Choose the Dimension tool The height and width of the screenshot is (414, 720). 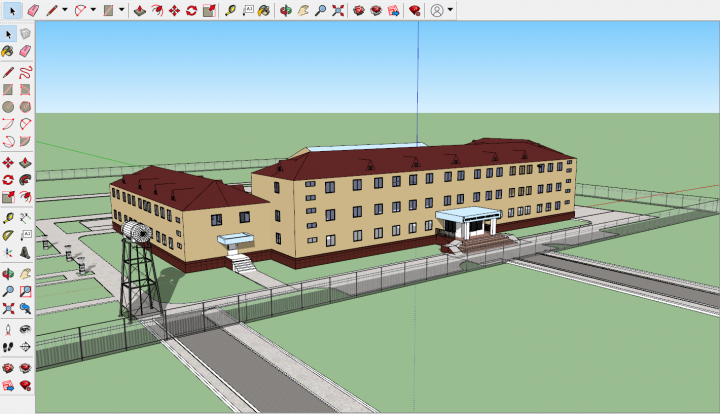[x=25, y=218]
